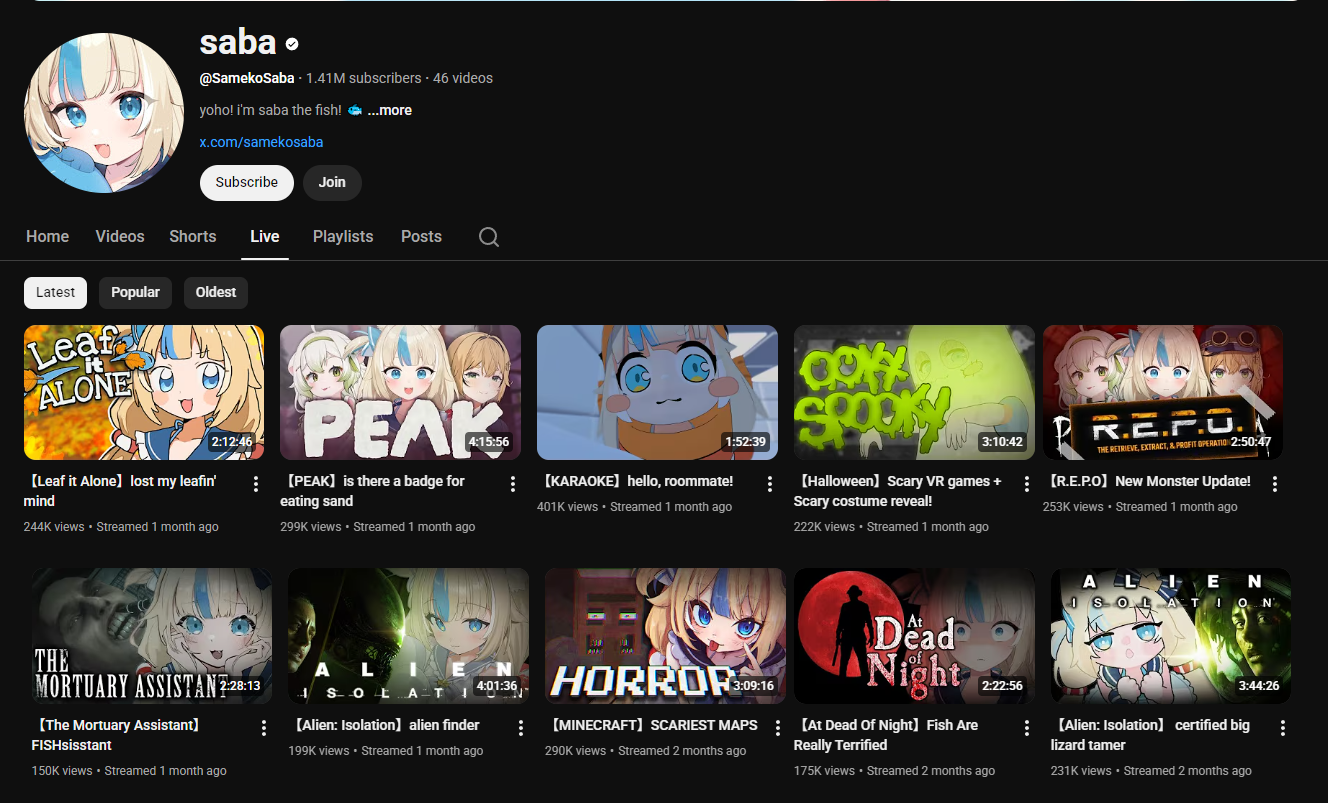1328x803 pixels.
Task: Switch to the Playlists tab
Action: [x=343, y=237]
